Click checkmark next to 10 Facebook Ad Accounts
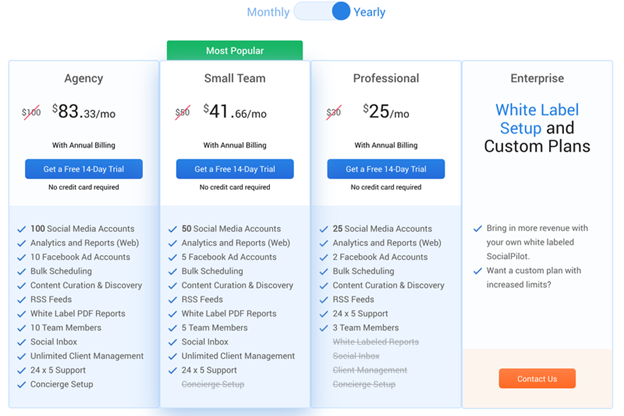This screenshot has width=624, height=416. 22,257
